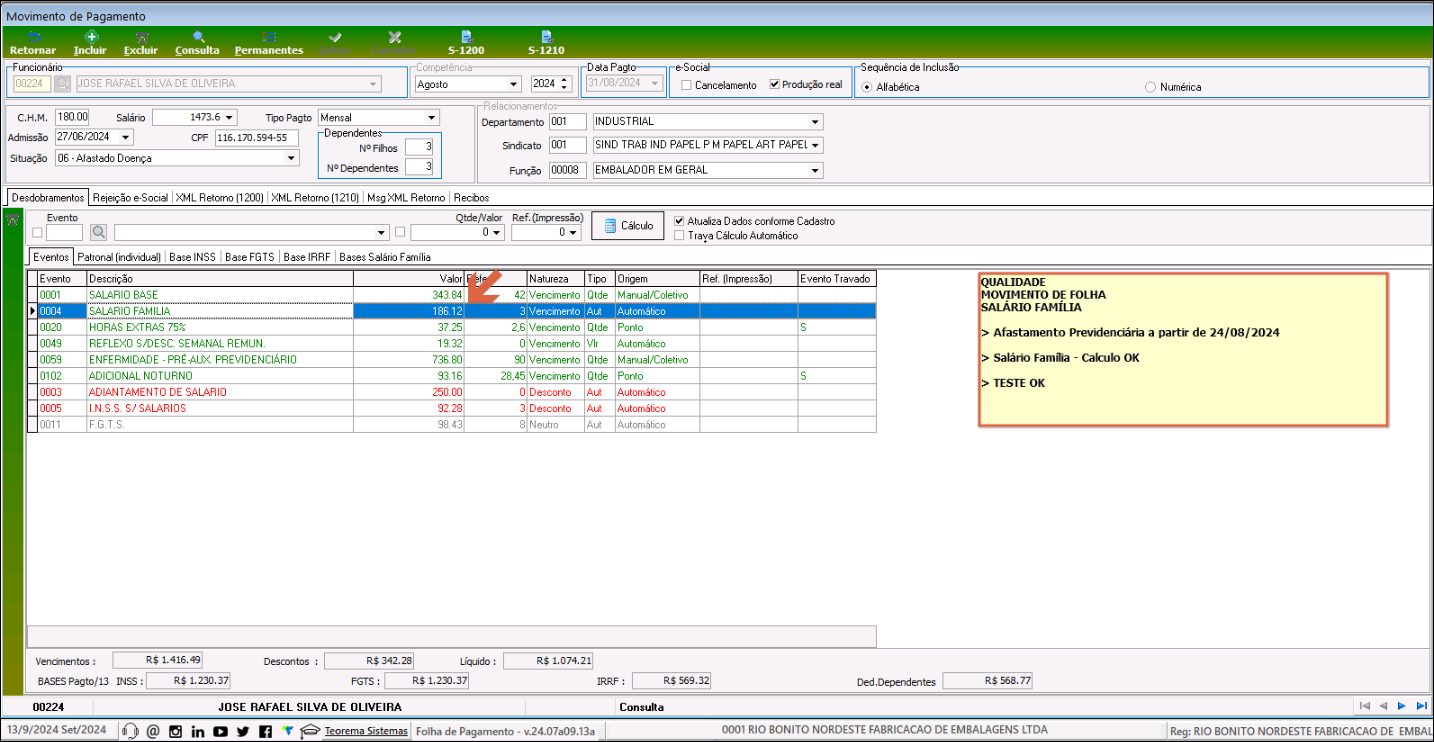1434x742 pixels.
Task: Click the support headset icon in status bar
Action: click(x=129, y=731)
